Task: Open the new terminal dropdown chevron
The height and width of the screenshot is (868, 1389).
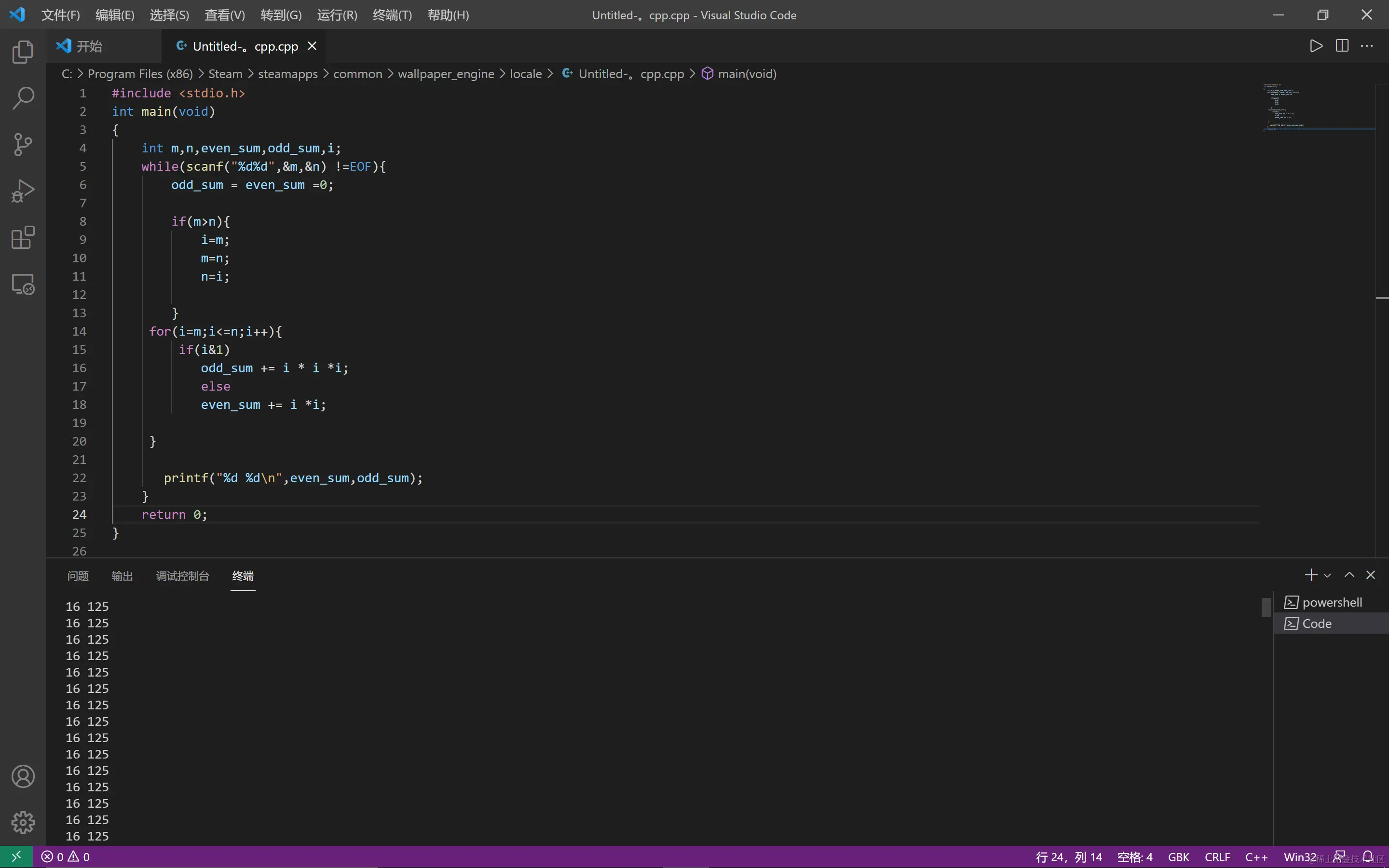Action: coord(1327,575)
